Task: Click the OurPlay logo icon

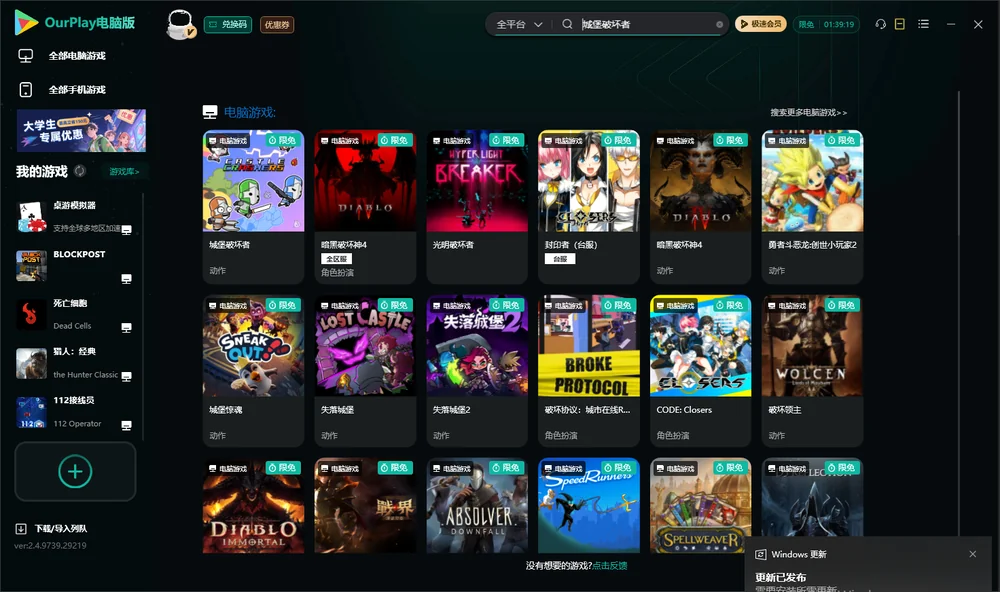Action: click(x=26, y=22)
